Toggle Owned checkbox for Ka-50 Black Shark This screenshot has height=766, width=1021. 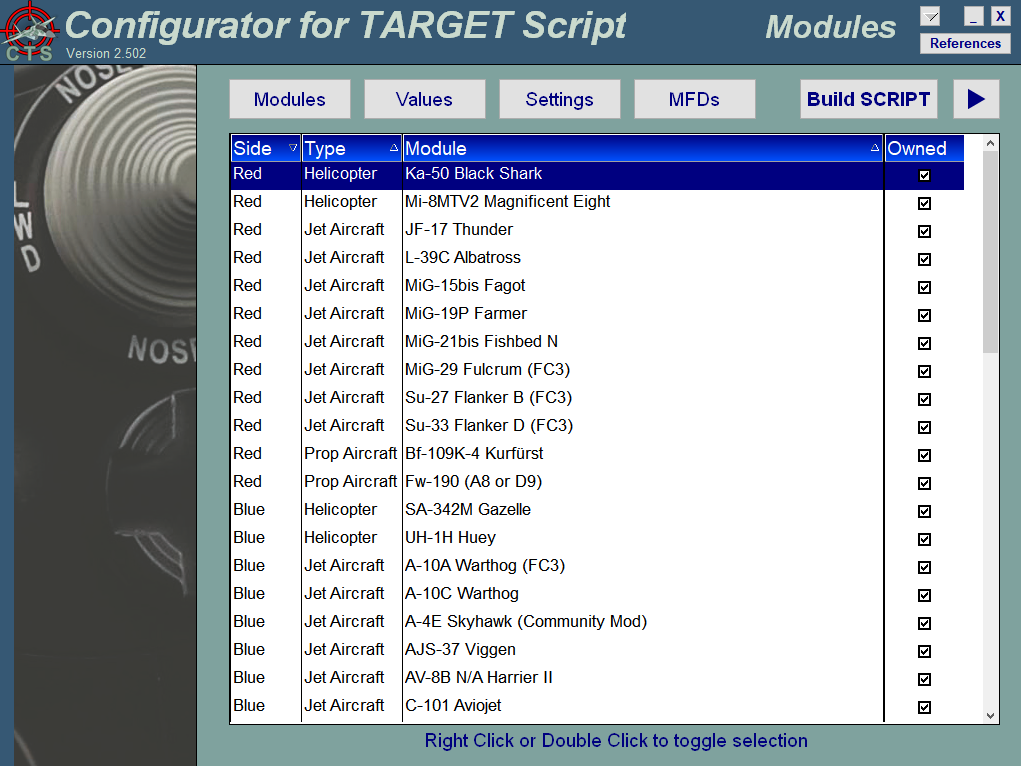(924, 175)
